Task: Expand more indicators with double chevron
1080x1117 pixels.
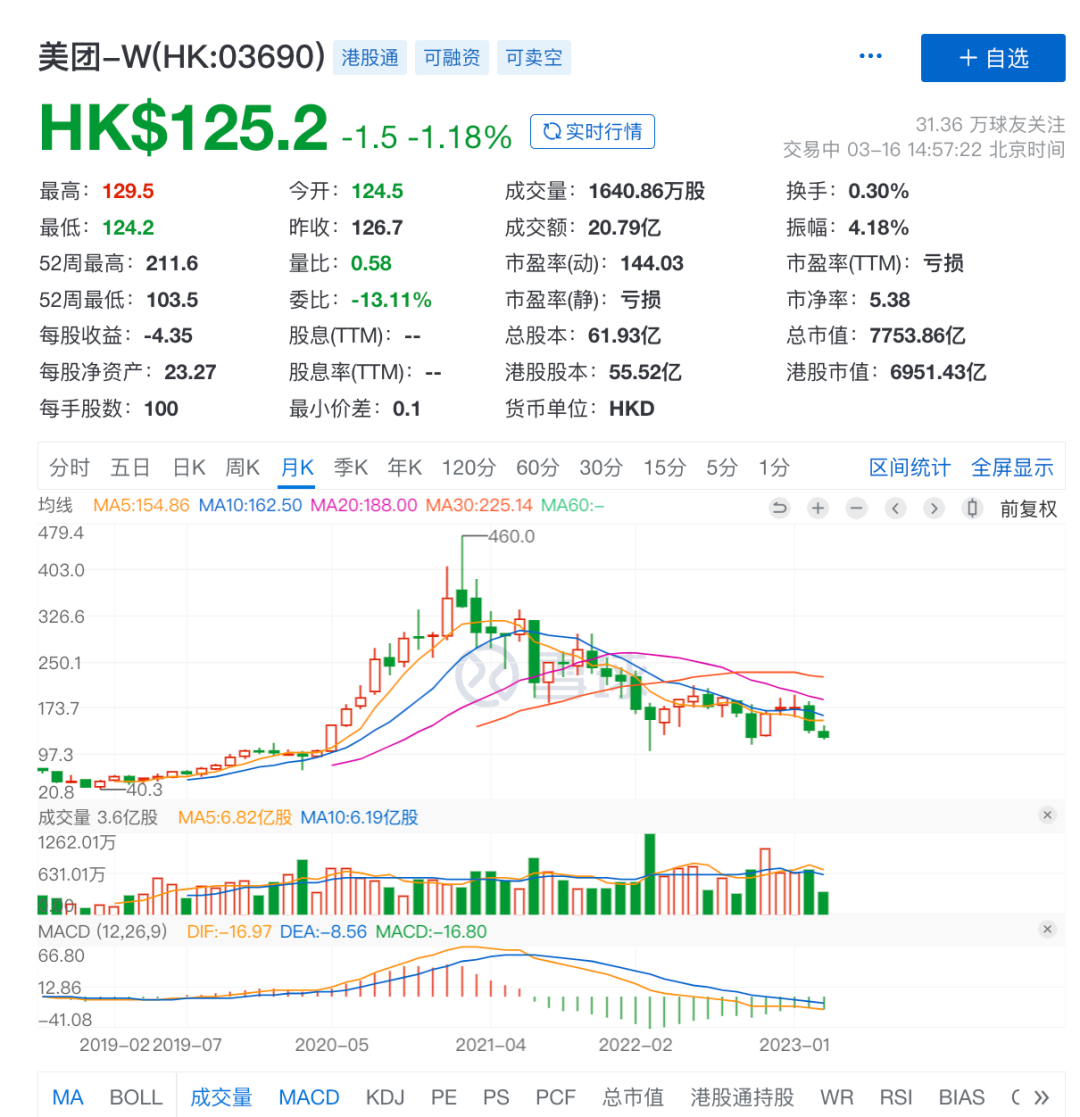Action: point(1042,1097)
